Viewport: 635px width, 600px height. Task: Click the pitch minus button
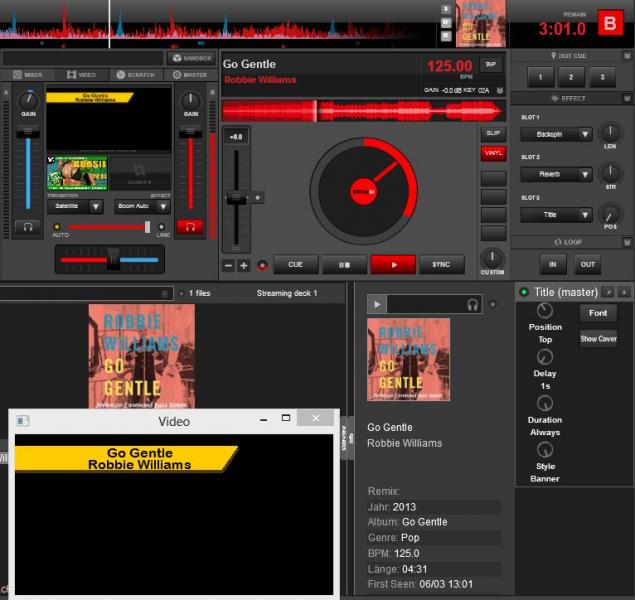(x=228, y=266)
